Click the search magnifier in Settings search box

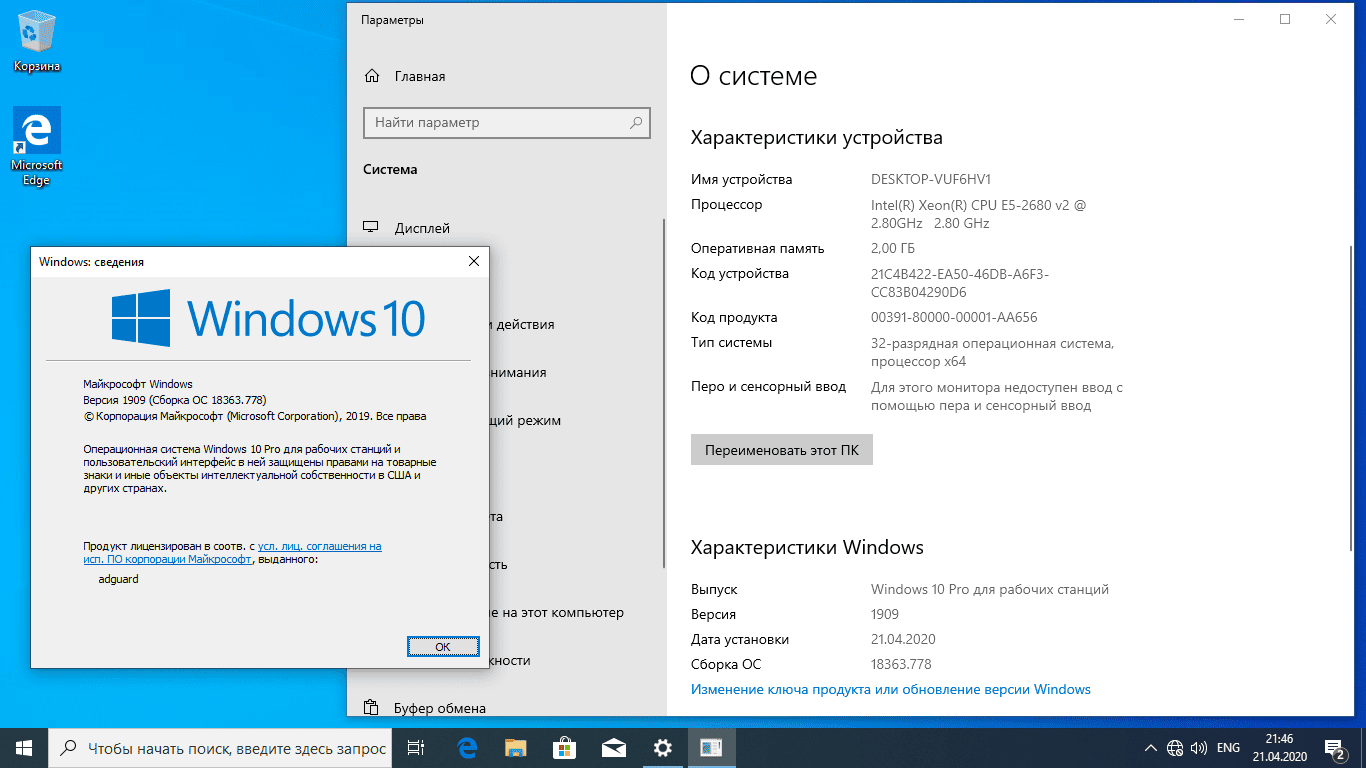pos(636,123)
